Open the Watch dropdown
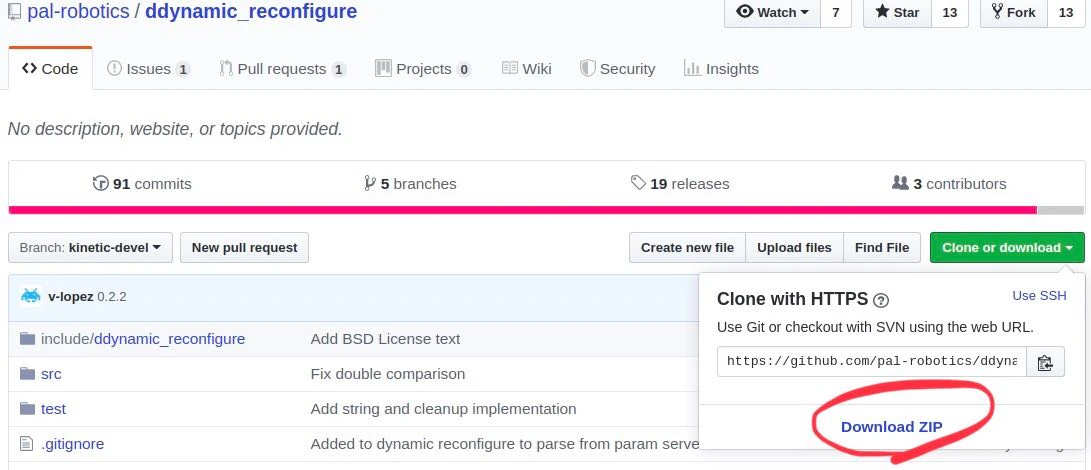1091x470 pixels. click(773, 13)
